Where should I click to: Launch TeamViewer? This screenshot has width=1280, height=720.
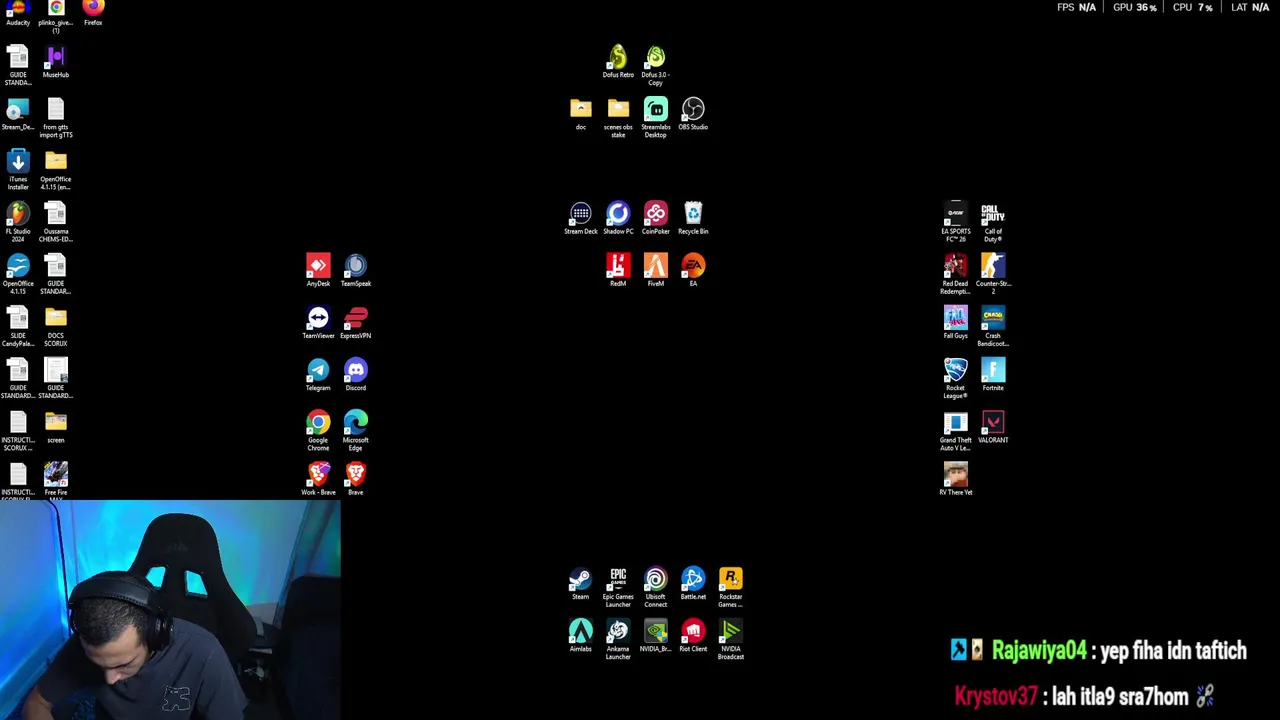tap(318, 322)
